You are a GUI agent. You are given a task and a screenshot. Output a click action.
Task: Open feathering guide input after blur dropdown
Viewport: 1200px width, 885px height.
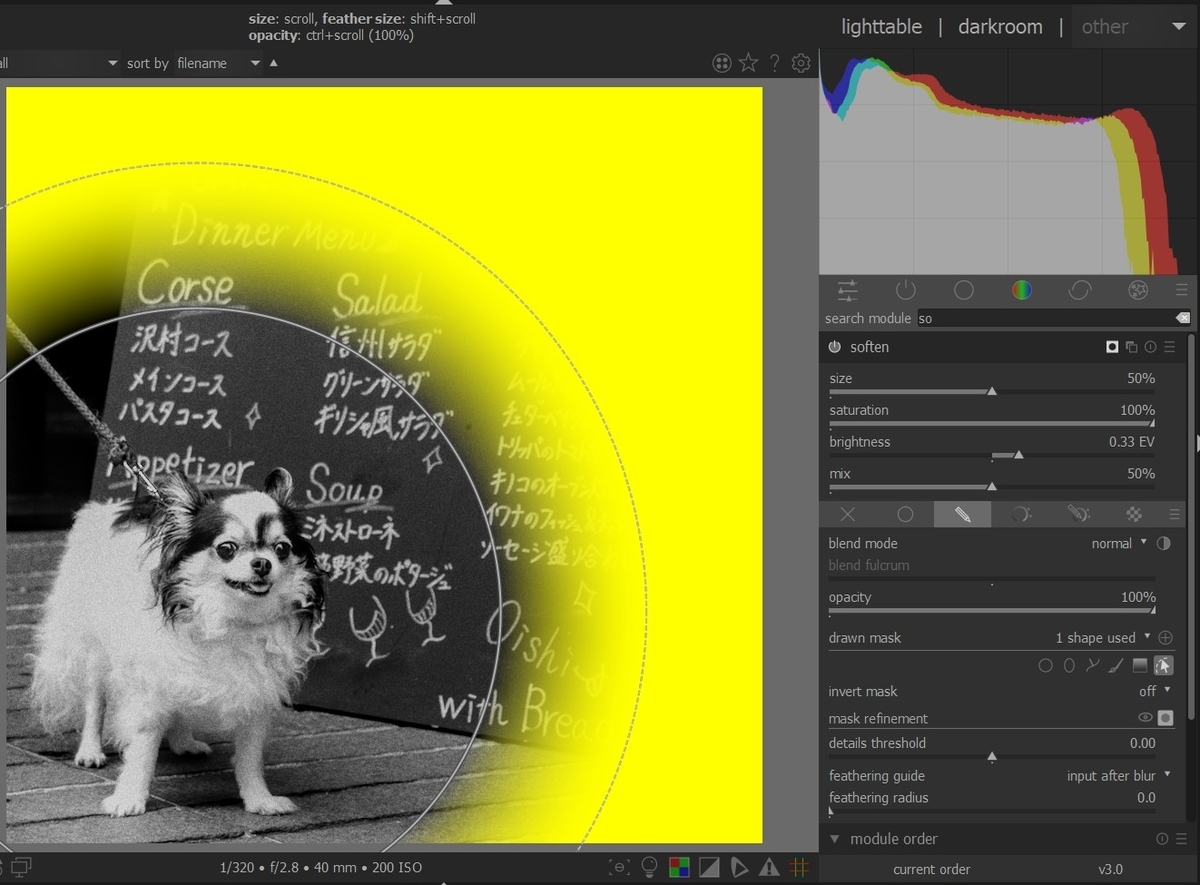1118,775
